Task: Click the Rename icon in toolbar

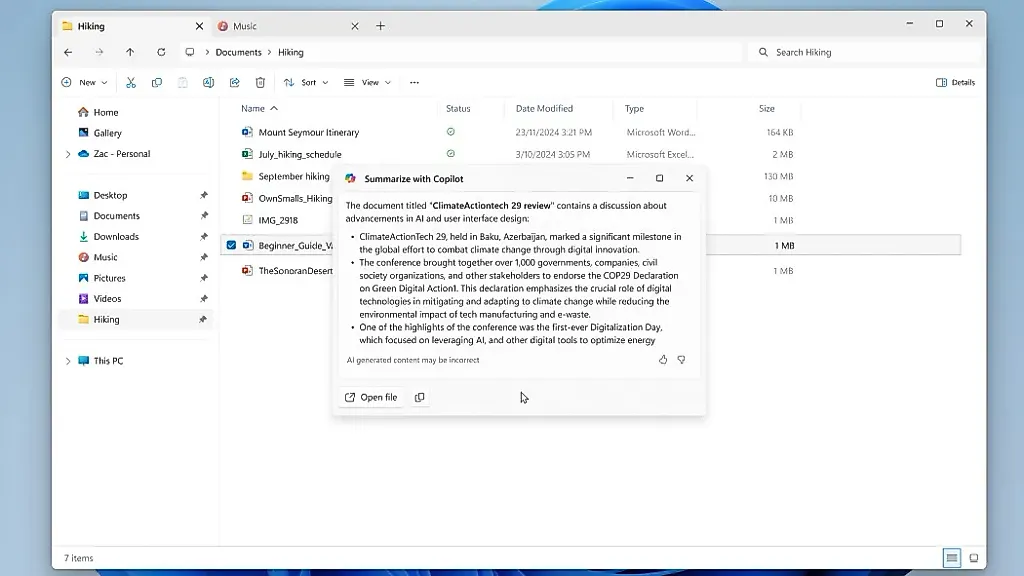Action: coord(208,82)
